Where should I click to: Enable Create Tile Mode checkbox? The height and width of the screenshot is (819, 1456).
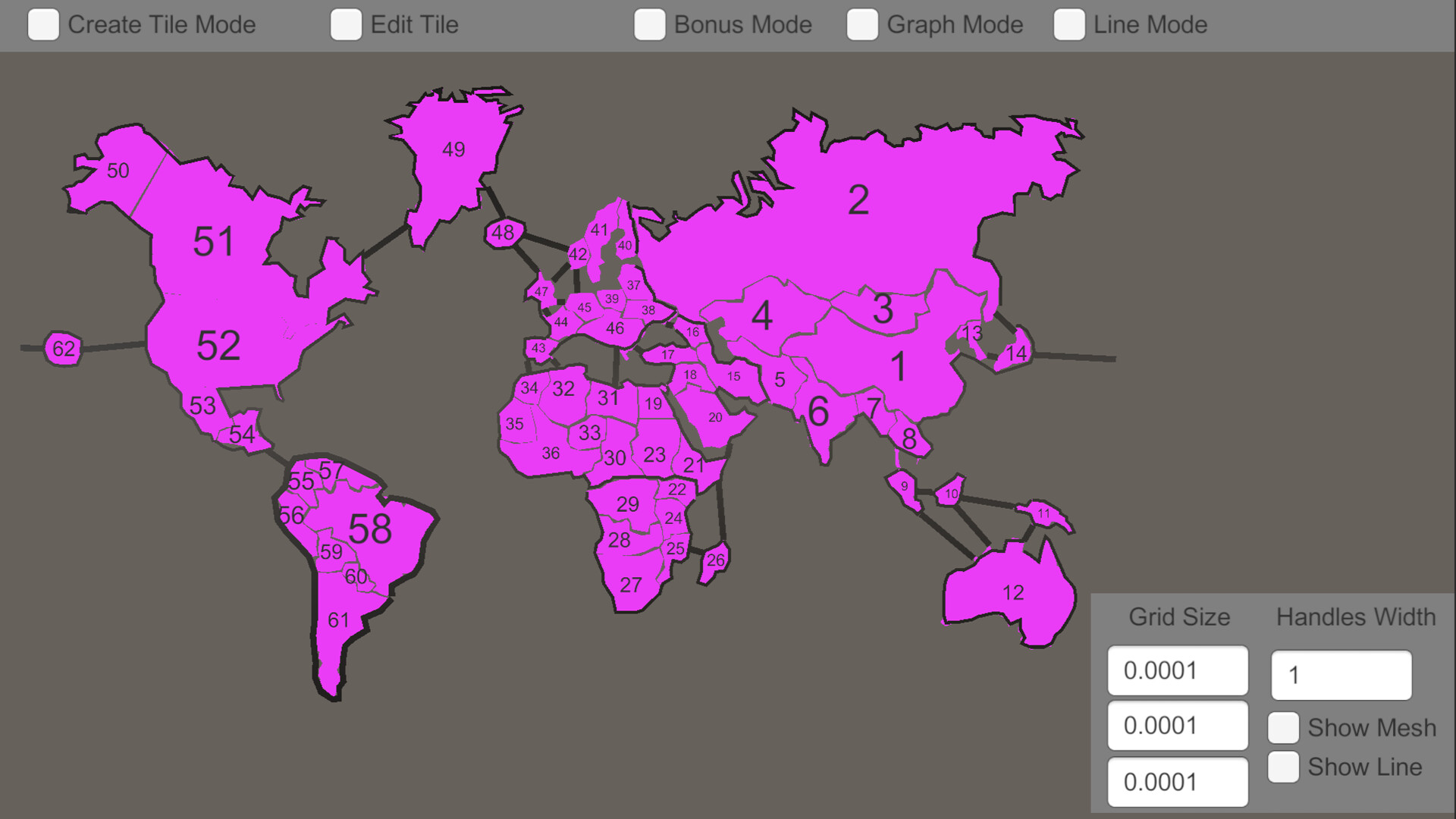point(43,25)
